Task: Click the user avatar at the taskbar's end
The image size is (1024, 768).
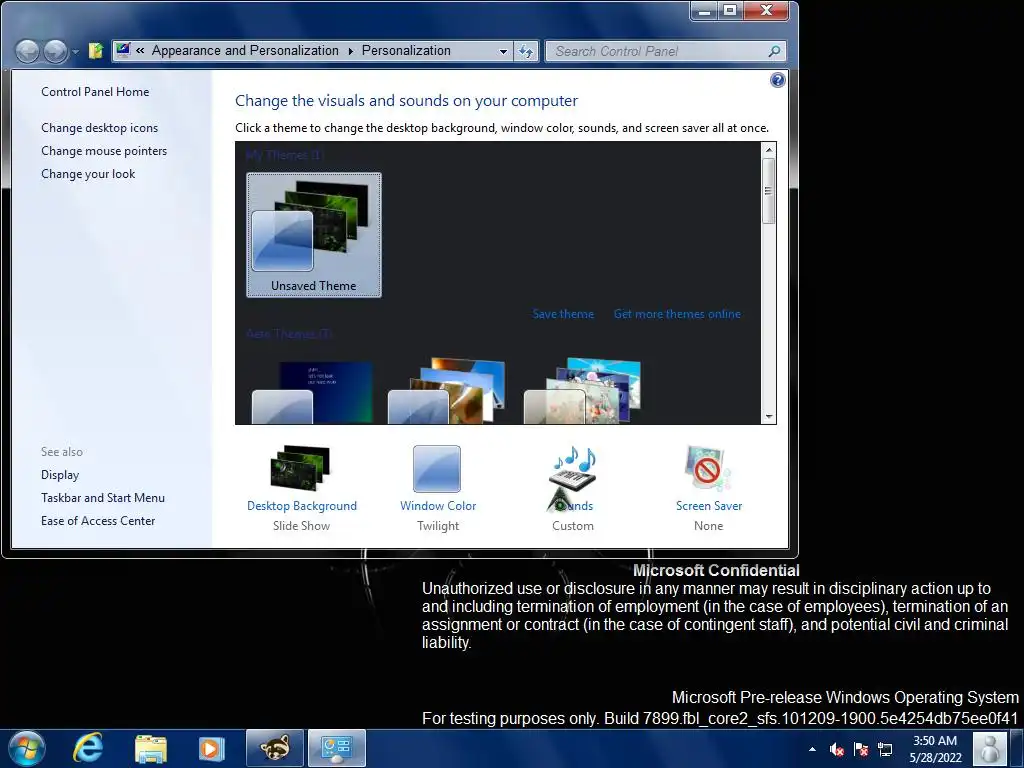Action: [x=989, y=749]
